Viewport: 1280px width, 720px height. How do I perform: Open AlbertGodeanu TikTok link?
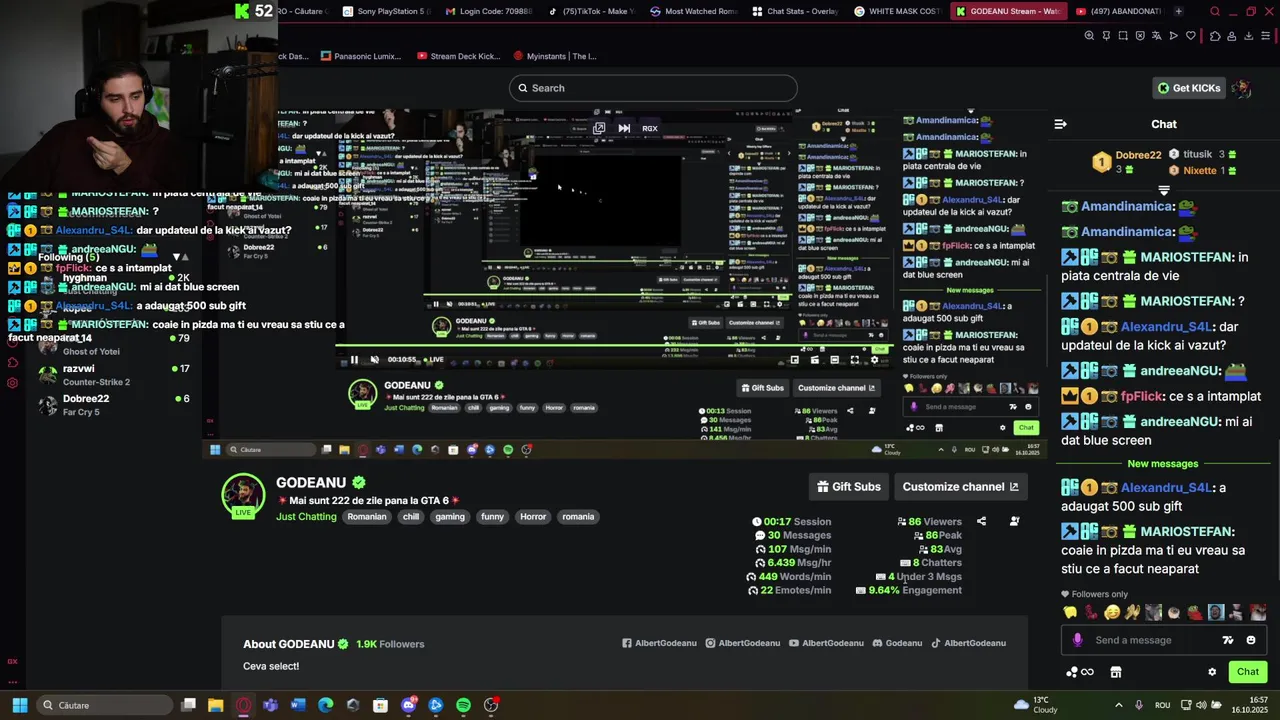coord(968,643)
